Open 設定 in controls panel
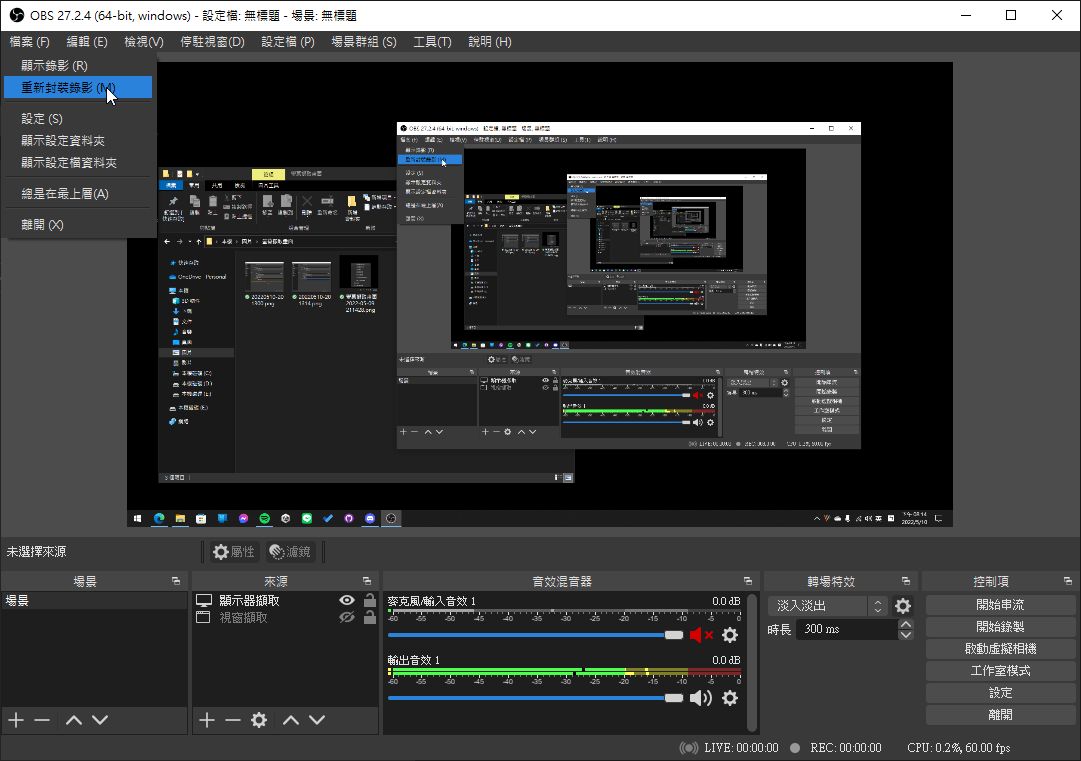This screenshot has width=1081, height=761. tap(1000, 693)
